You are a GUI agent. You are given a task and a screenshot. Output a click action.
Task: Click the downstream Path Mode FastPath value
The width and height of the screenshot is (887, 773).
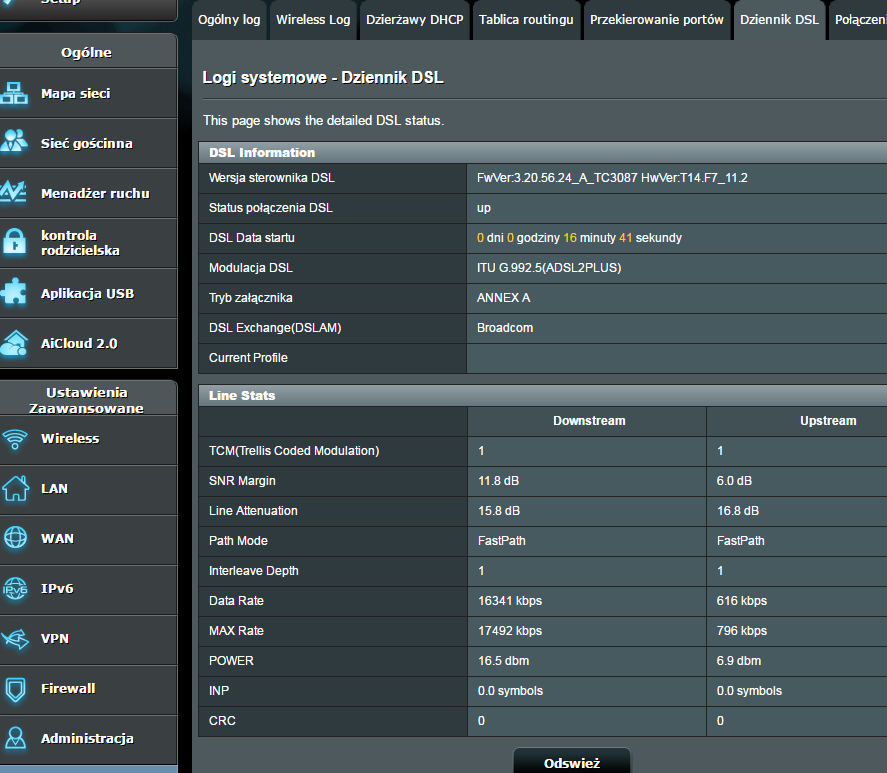(x=502, y=540)
